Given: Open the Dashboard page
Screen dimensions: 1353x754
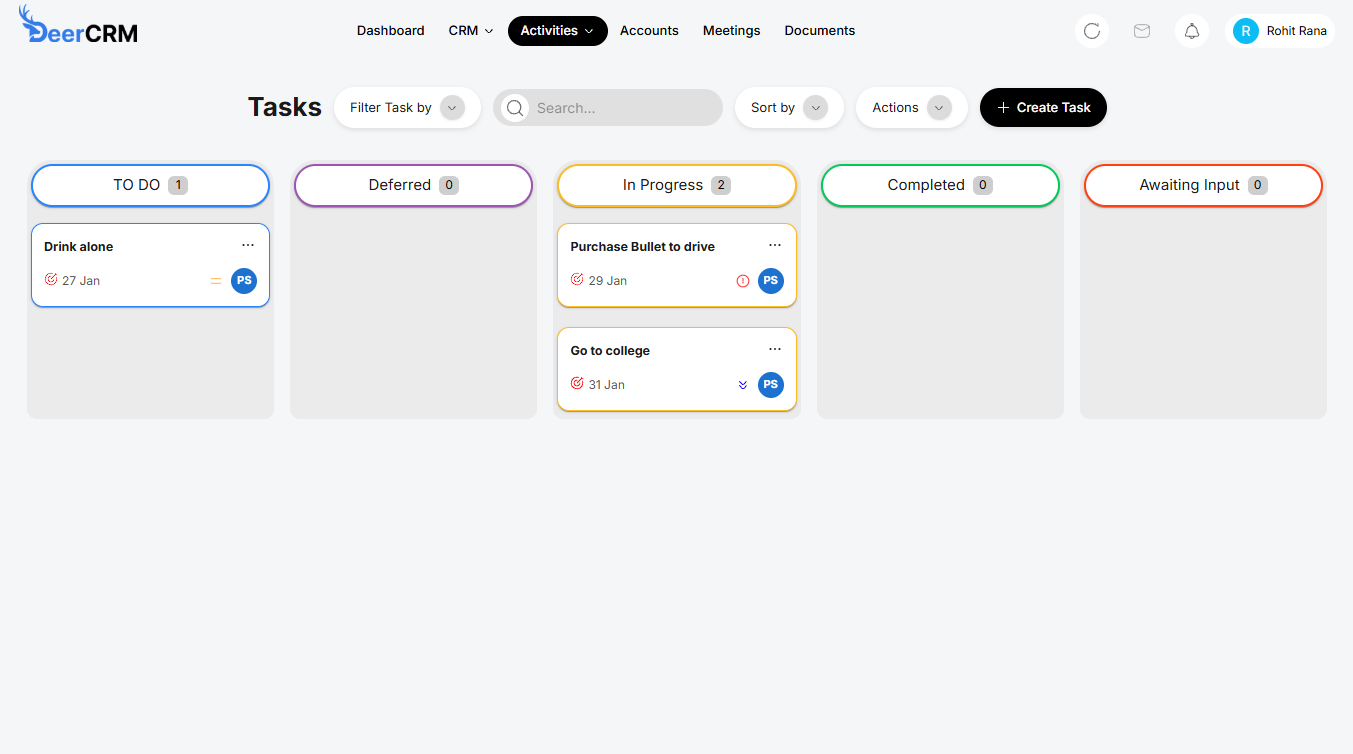Looking at the screenshot, I should tap(390, 31).
